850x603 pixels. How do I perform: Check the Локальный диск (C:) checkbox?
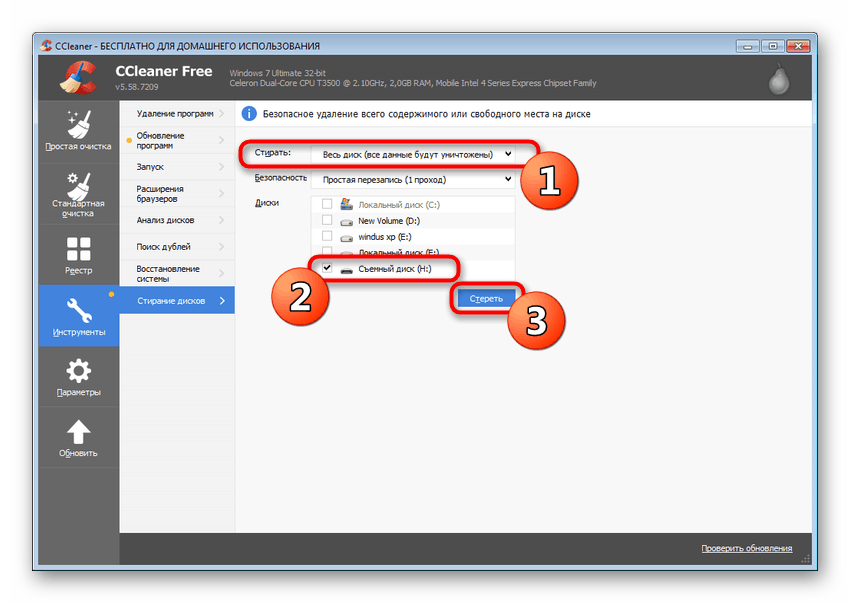tap(327, 204)
